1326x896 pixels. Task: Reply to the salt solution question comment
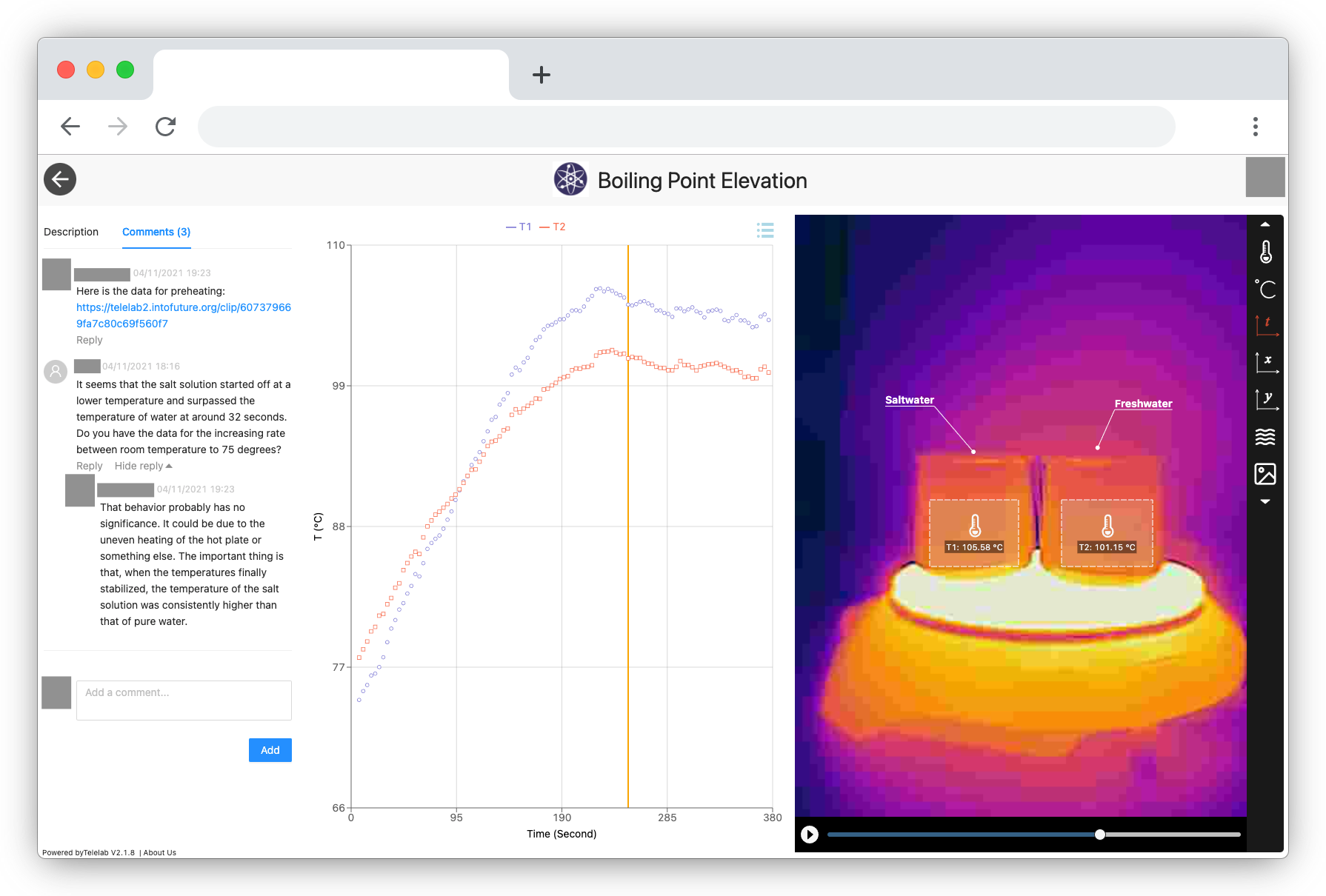click(x=90, y=466)
